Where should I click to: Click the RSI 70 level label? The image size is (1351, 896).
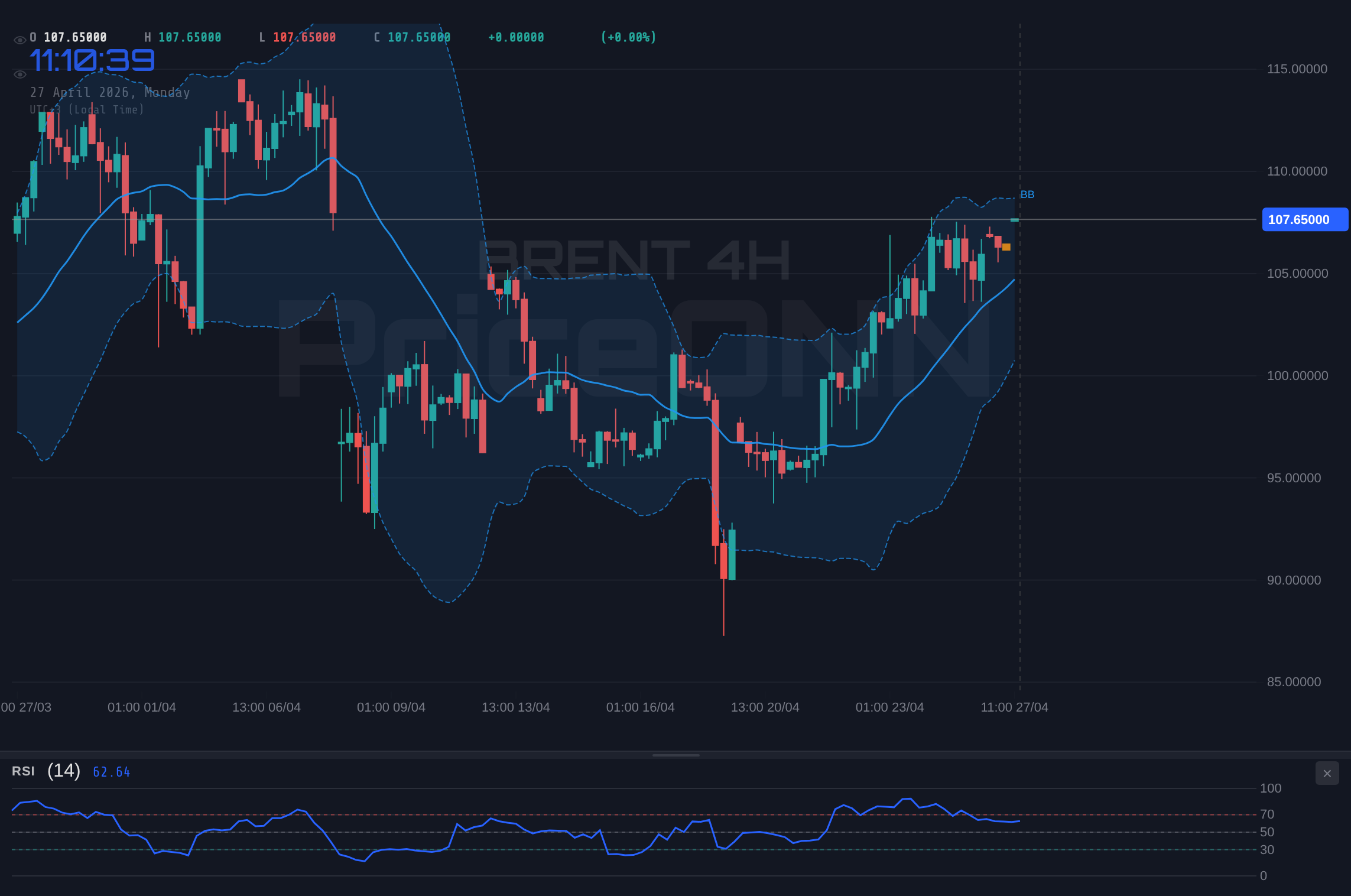pos(1267,814)
